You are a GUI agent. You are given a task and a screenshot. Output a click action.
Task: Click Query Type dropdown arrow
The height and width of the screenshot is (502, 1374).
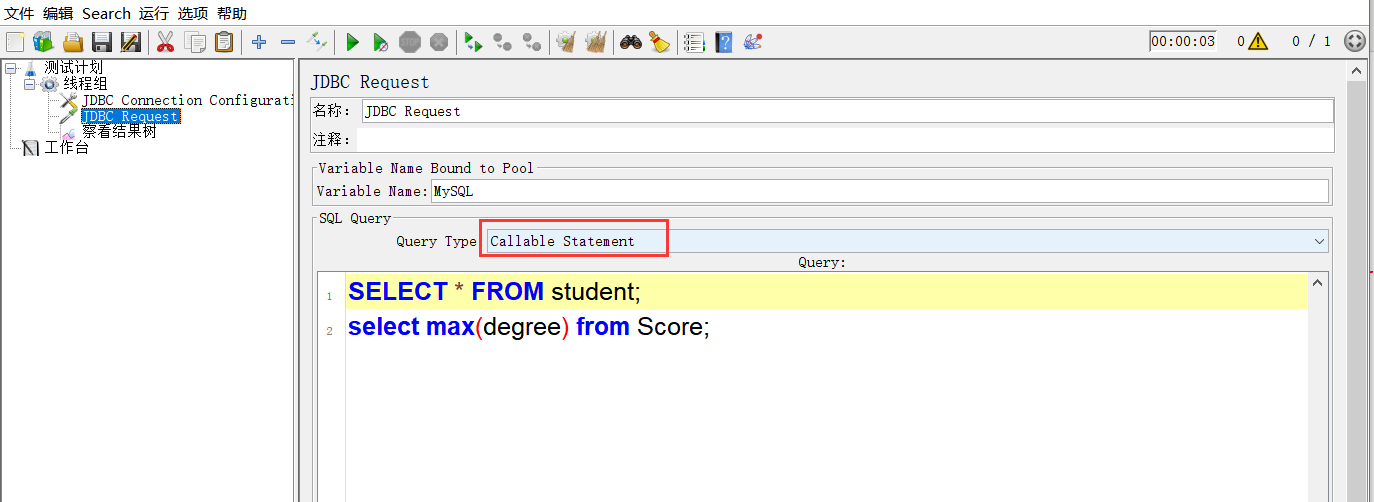click(1319, 241)
